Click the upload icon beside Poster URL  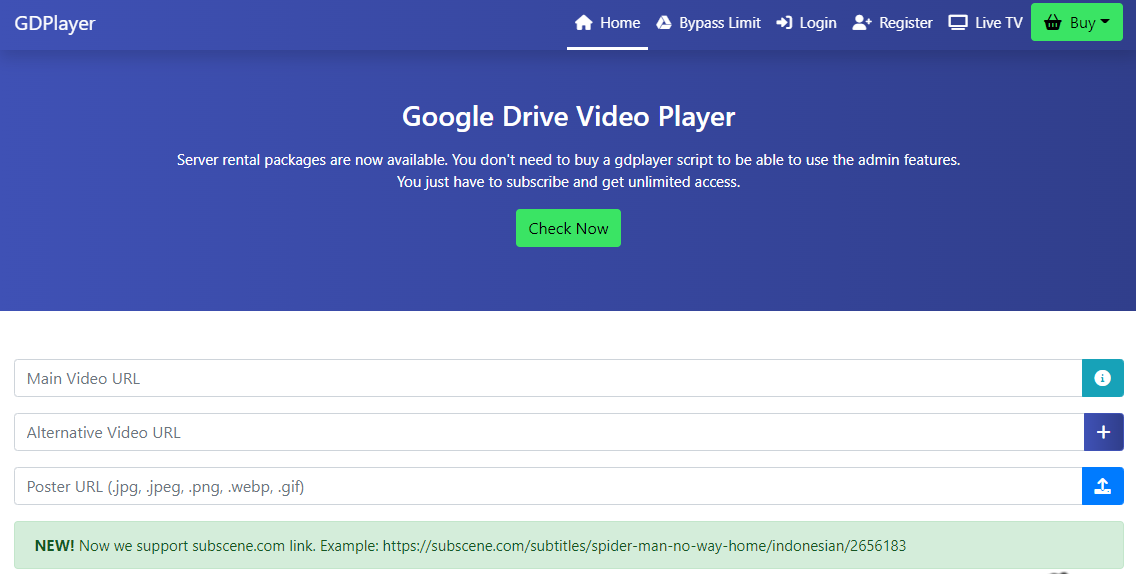(1103, 486)
